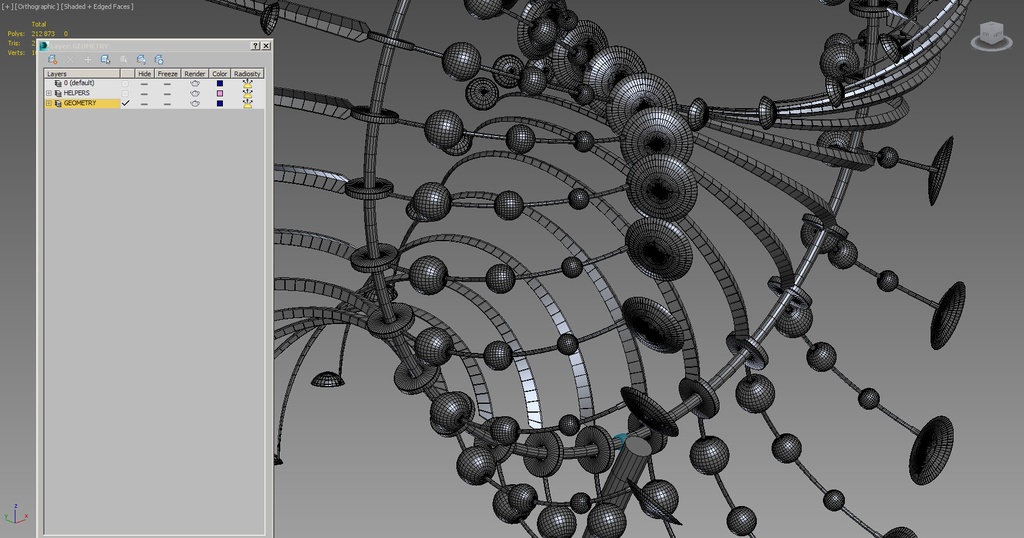
Task: Expand the GEOMETRY layer contents
Action: pyautogui.click(x=48, y=103)
